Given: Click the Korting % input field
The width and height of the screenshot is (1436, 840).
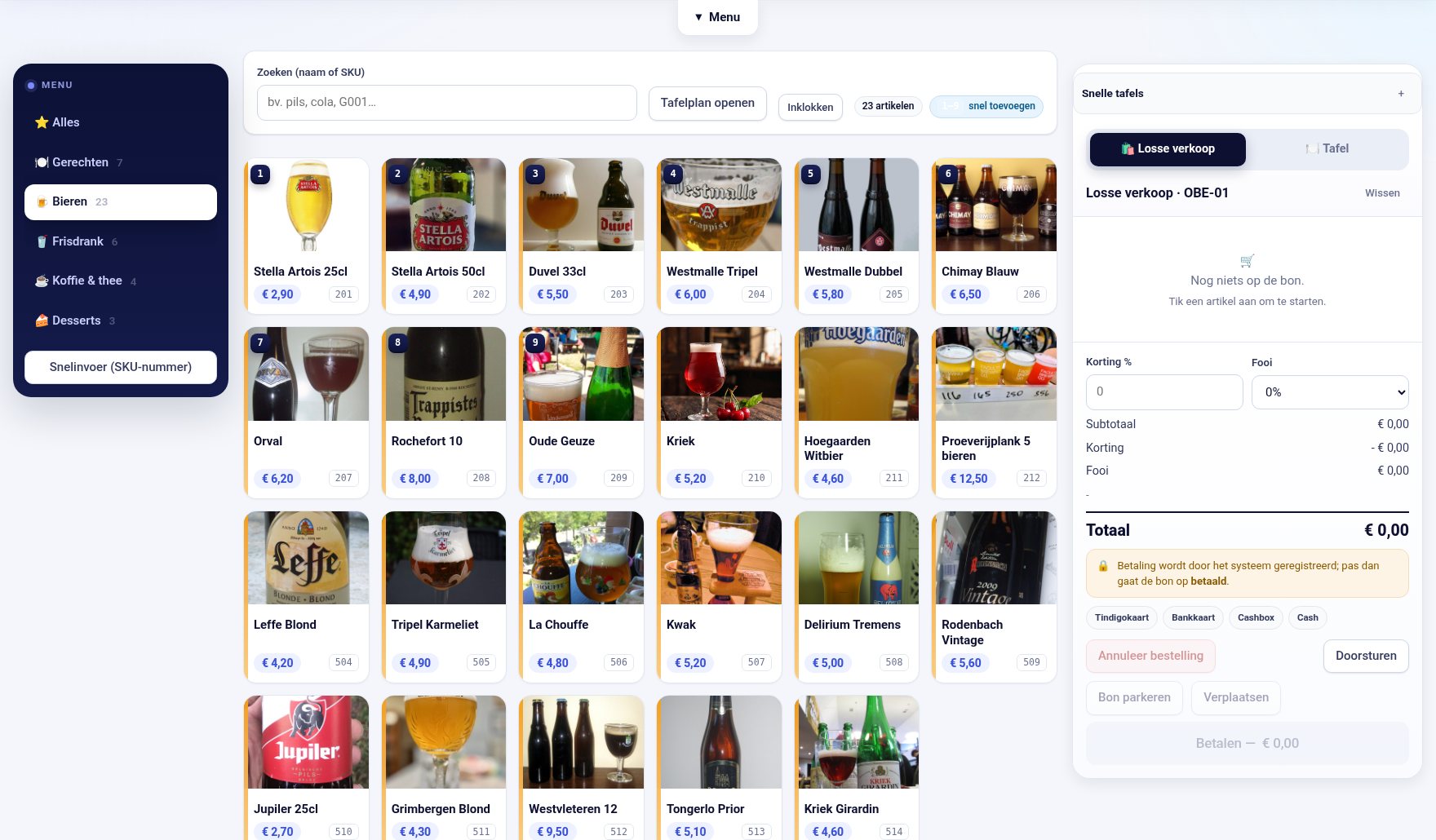Looking at the screenshot, I should [x=1164, y=392].
